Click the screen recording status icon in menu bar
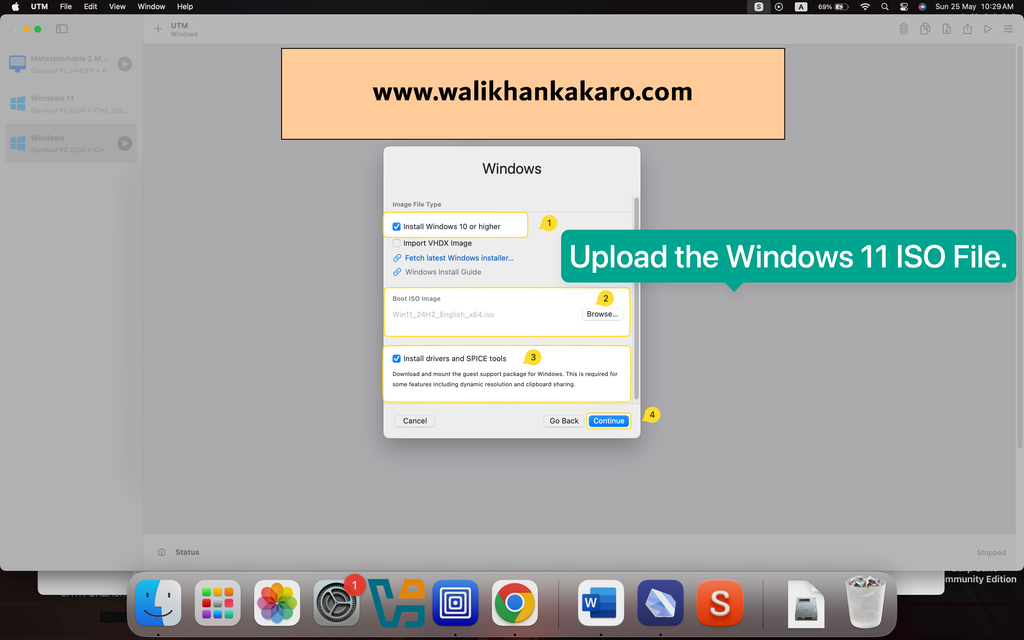This screenshot has height=640, width=1024. tap(779, 7)
